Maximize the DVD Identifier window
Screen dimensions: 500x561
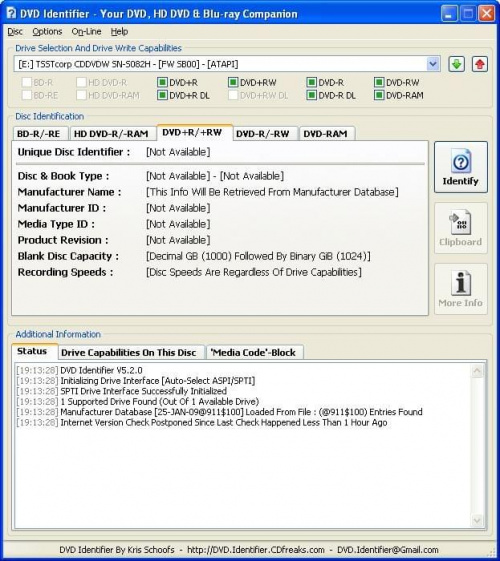[468, 14]
